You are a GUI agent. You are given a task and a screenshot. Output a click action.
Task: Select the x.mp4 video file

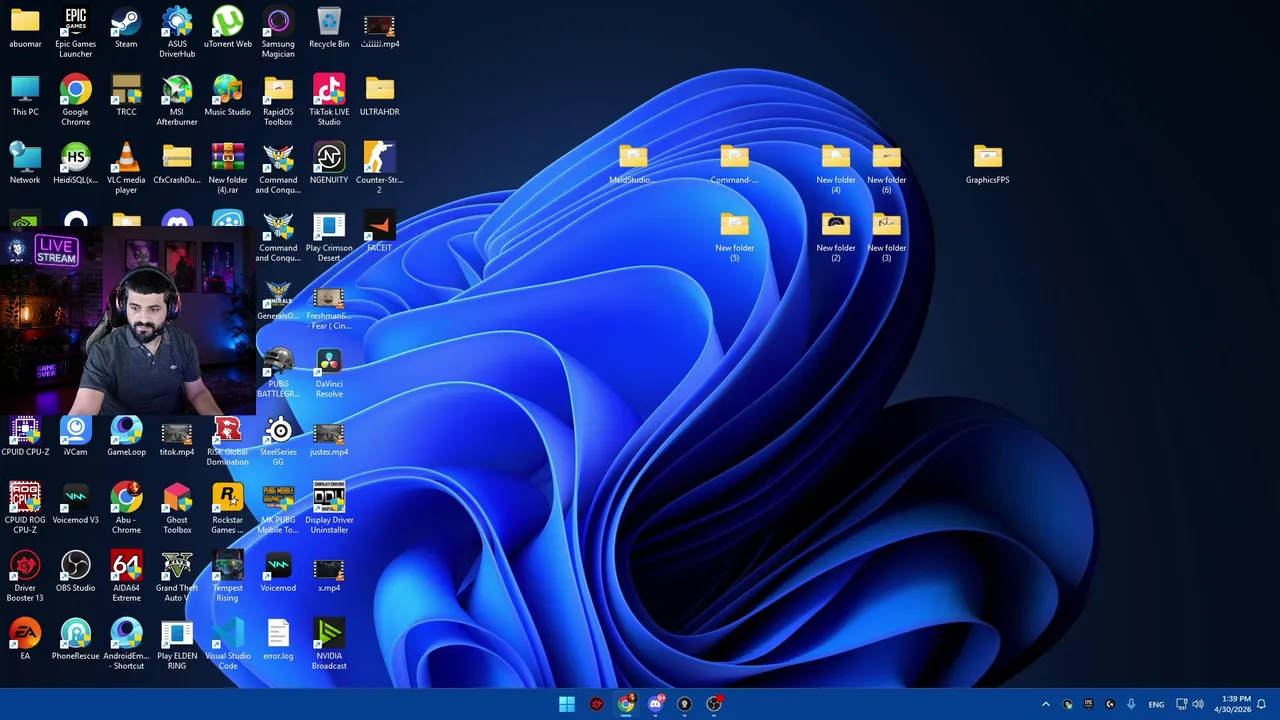coord(329,575)
